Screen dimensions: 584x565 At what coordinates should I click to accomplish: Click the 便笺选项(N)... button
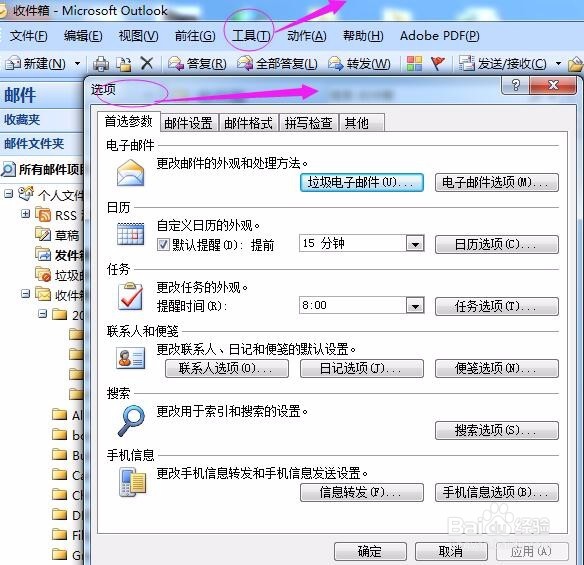coord(497,368)
